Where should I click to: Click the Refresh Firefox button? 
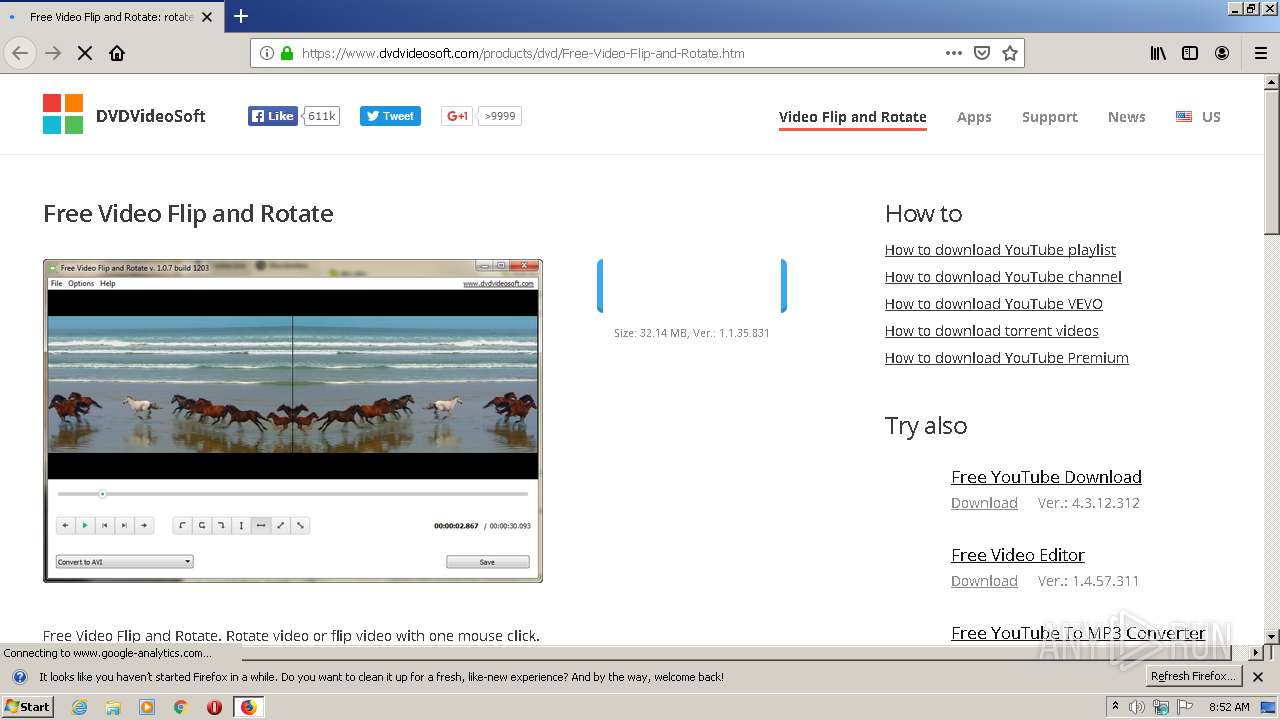click(1194, 677)
